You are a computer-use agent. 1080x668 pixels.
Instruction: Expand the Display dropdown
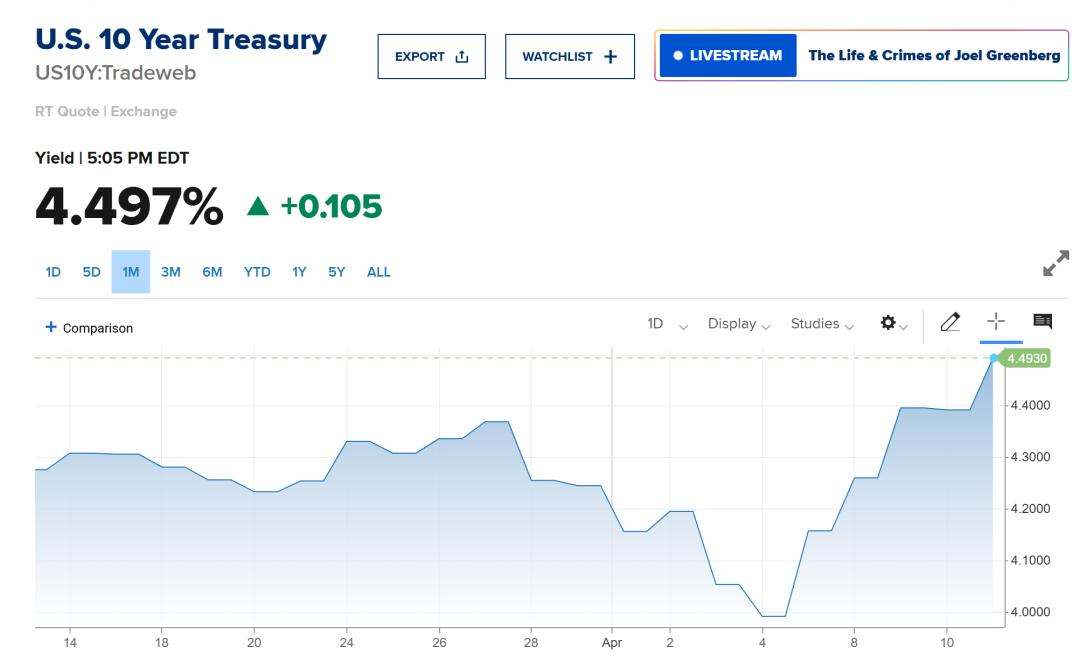point(739,324)
